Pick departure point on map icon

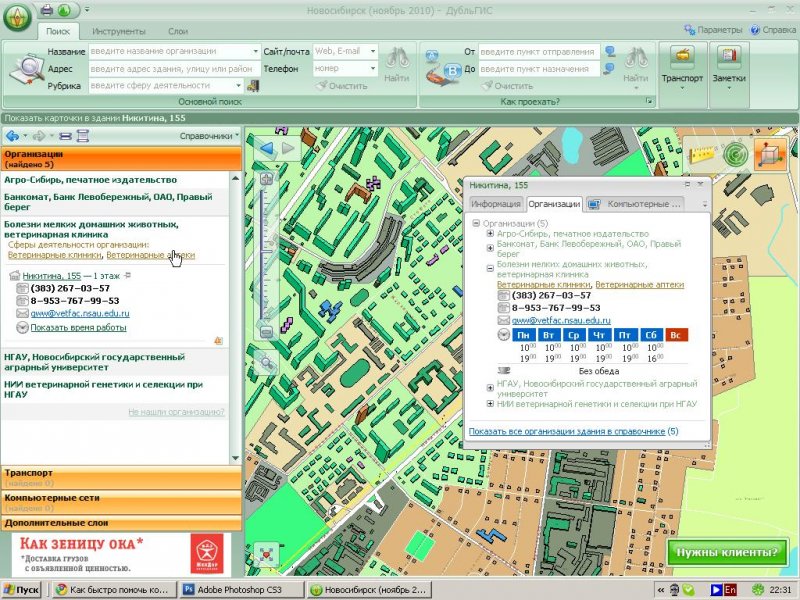[610, 52]
